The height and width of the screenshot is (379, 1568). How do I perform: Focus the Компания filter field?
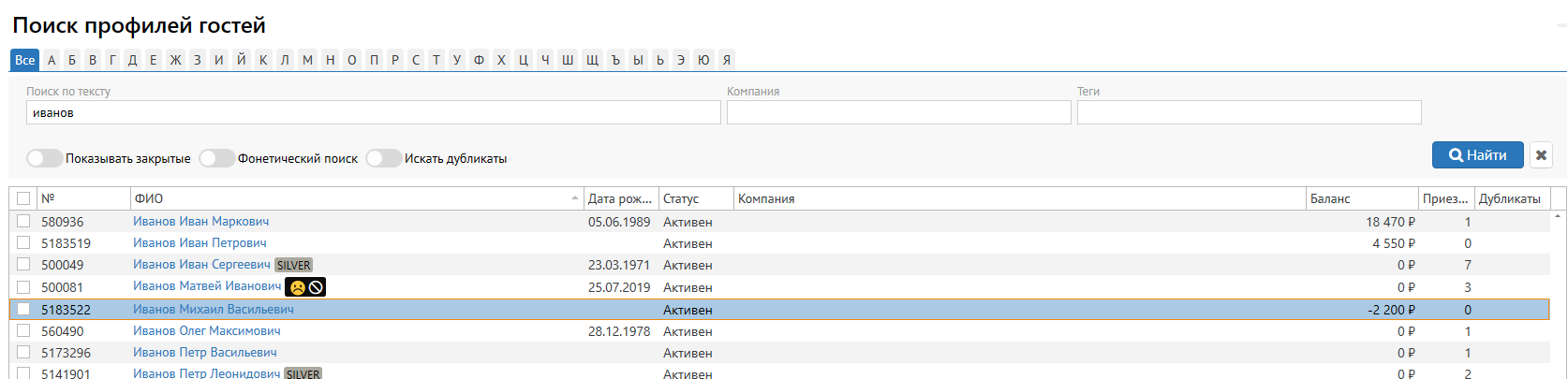click(898, 112)
